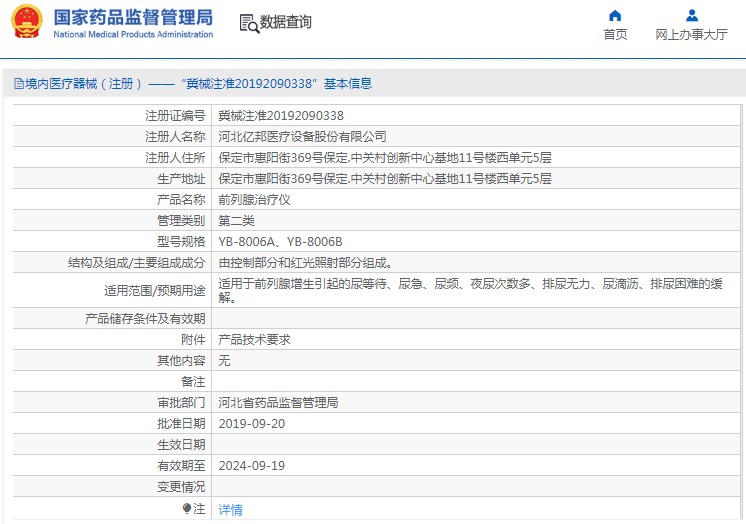Viewport: 746px width, 524px height.
Task: Click the 批准日期 label
Action: click(181, 424)
